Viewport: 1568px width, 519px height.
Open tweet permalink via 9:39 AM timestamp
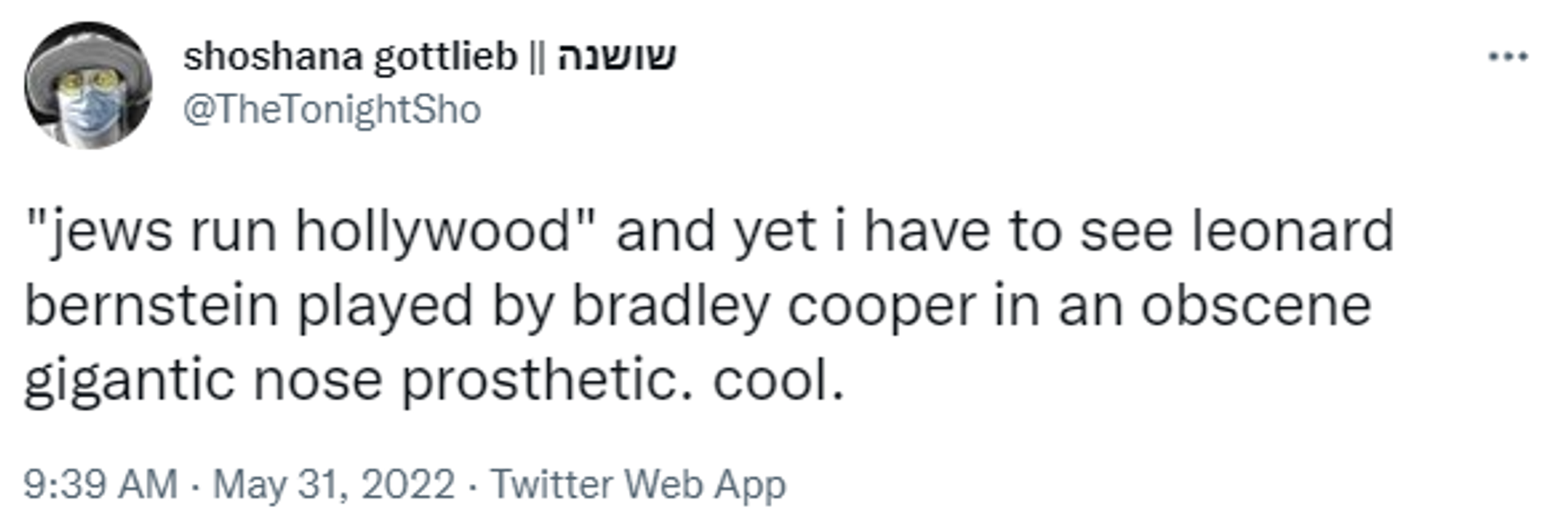tap(100, 484)
